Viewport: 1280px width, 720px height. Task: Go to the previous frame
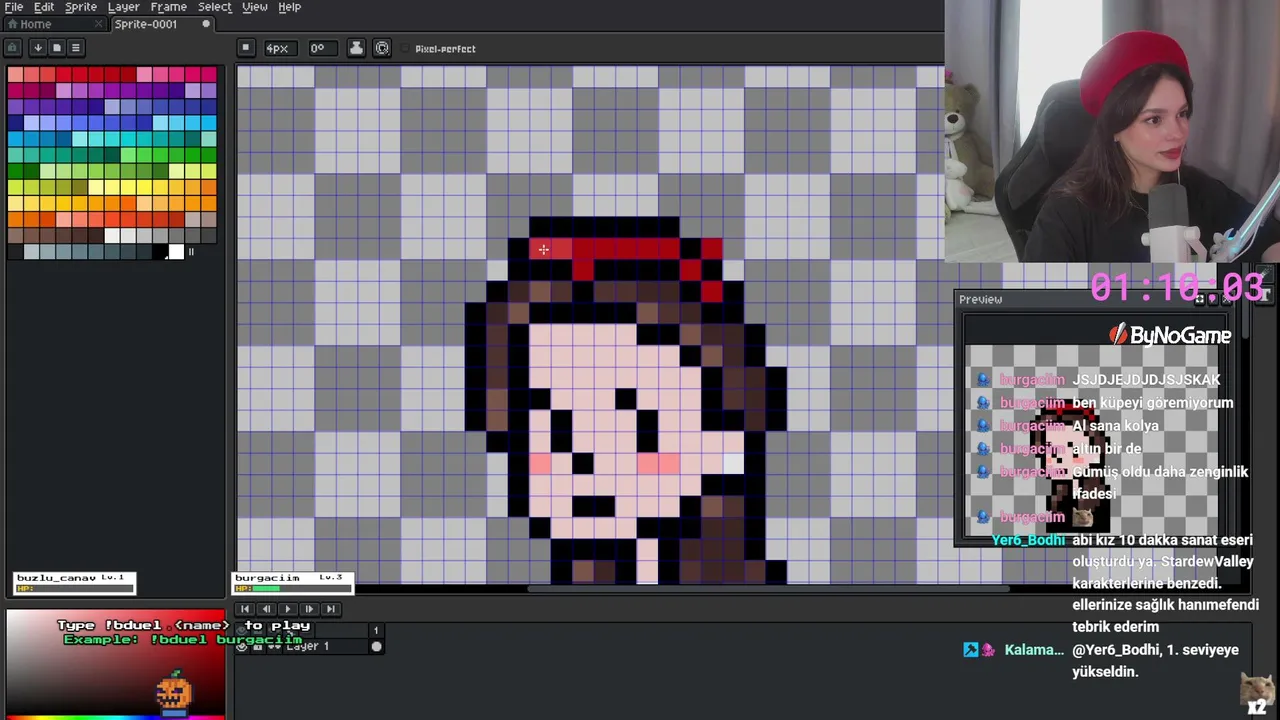coord(266,608)
